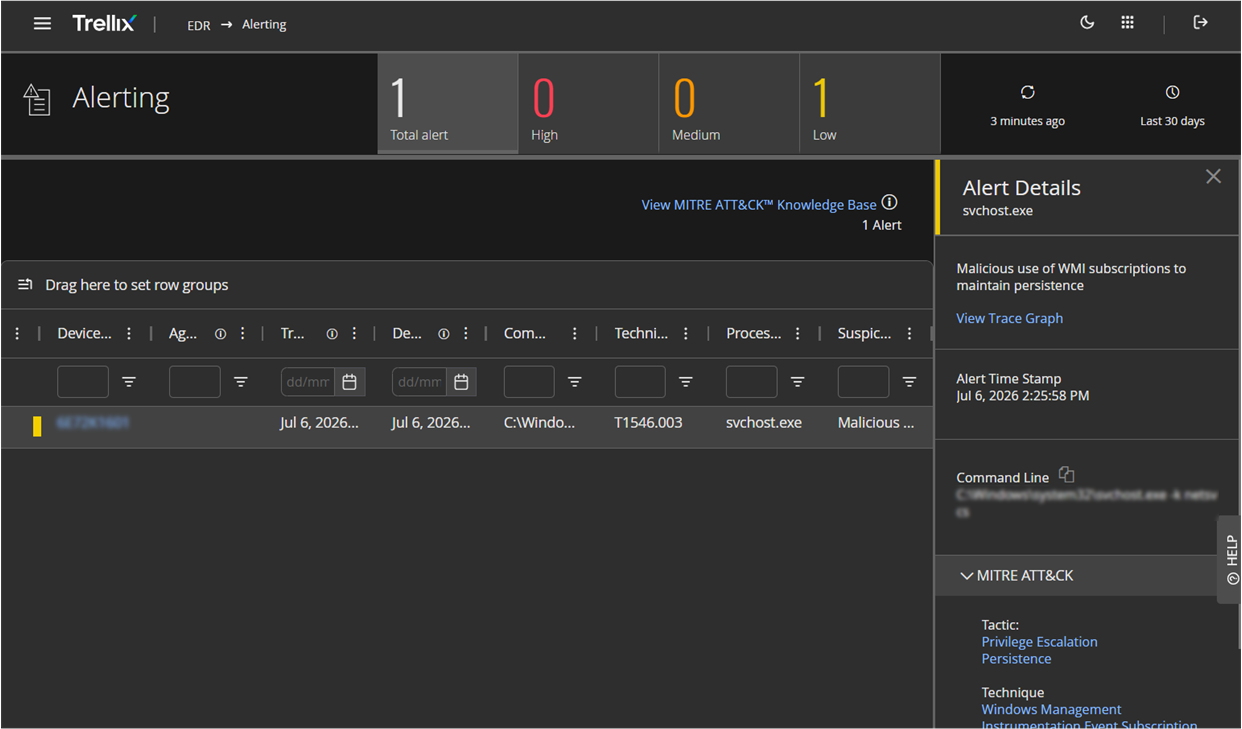Screen dimensions: 1242x729
Task: Open Windows Management technique link
Action: point(1089,717)
